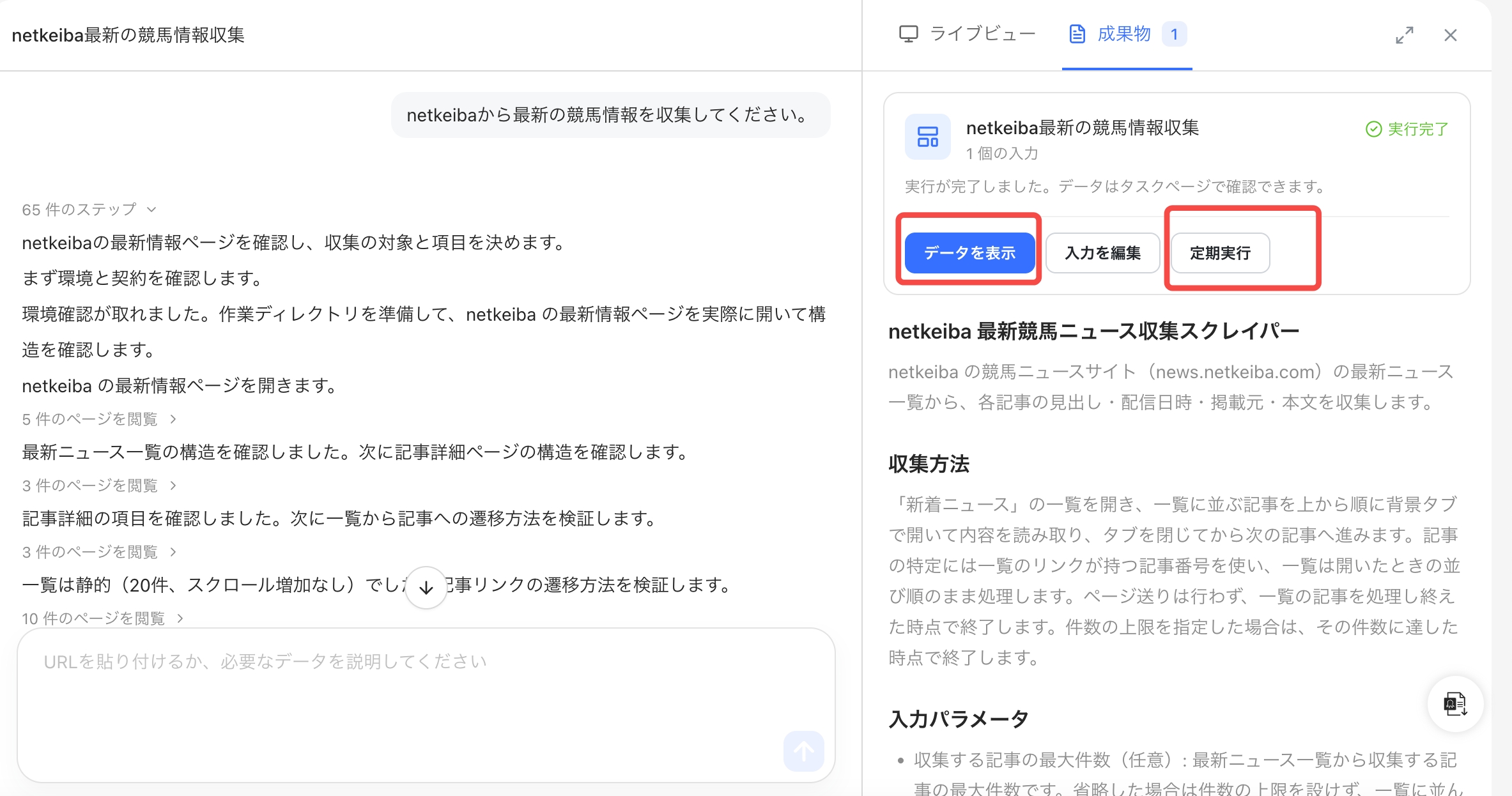Focus the URL or data description input
Viewport: 1512px width, 796px height.
pyautogui.click(x=426, y=705)
